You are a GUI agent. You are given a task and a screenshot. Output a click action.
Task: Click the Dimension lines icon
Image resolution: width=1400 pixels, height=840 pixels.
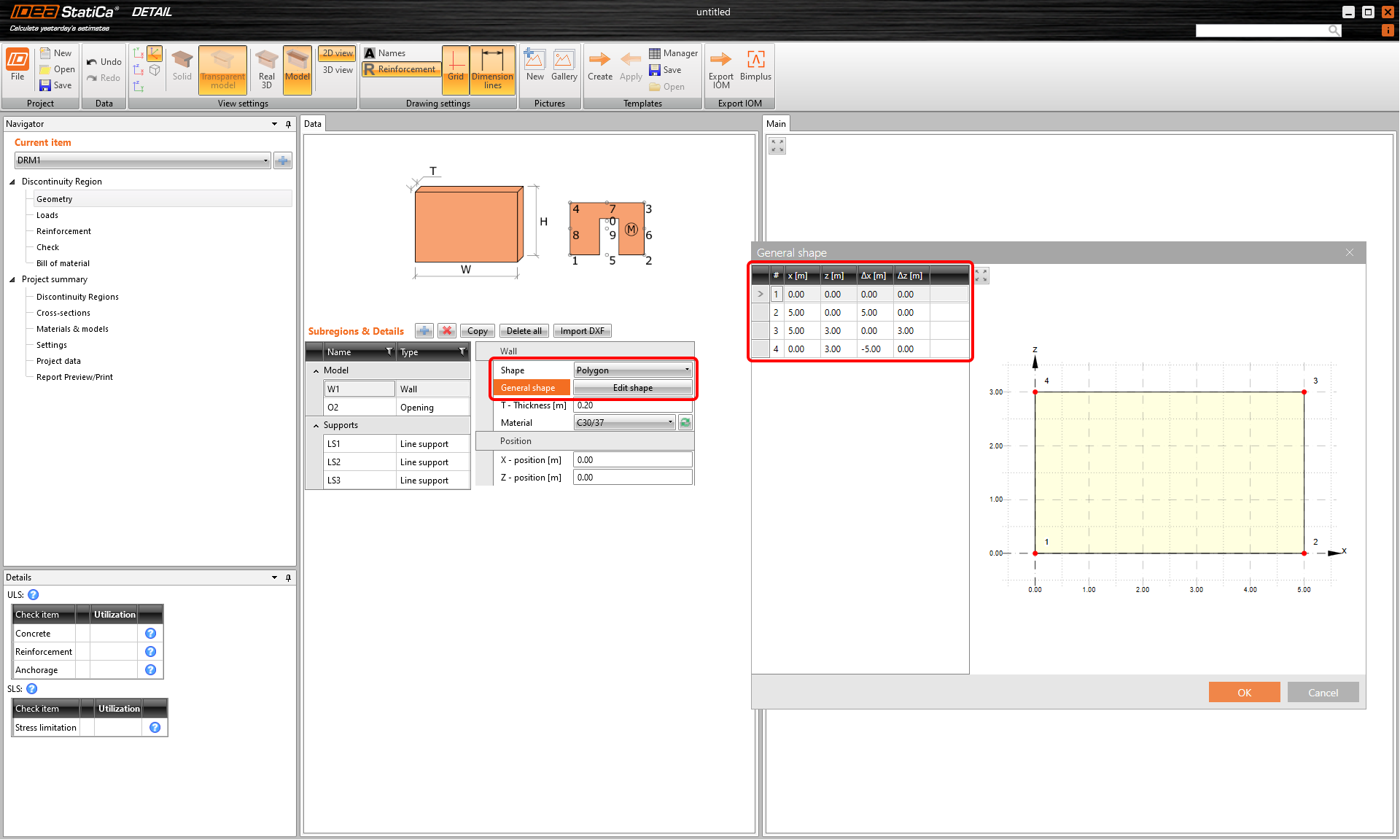[x=492, y=70]
